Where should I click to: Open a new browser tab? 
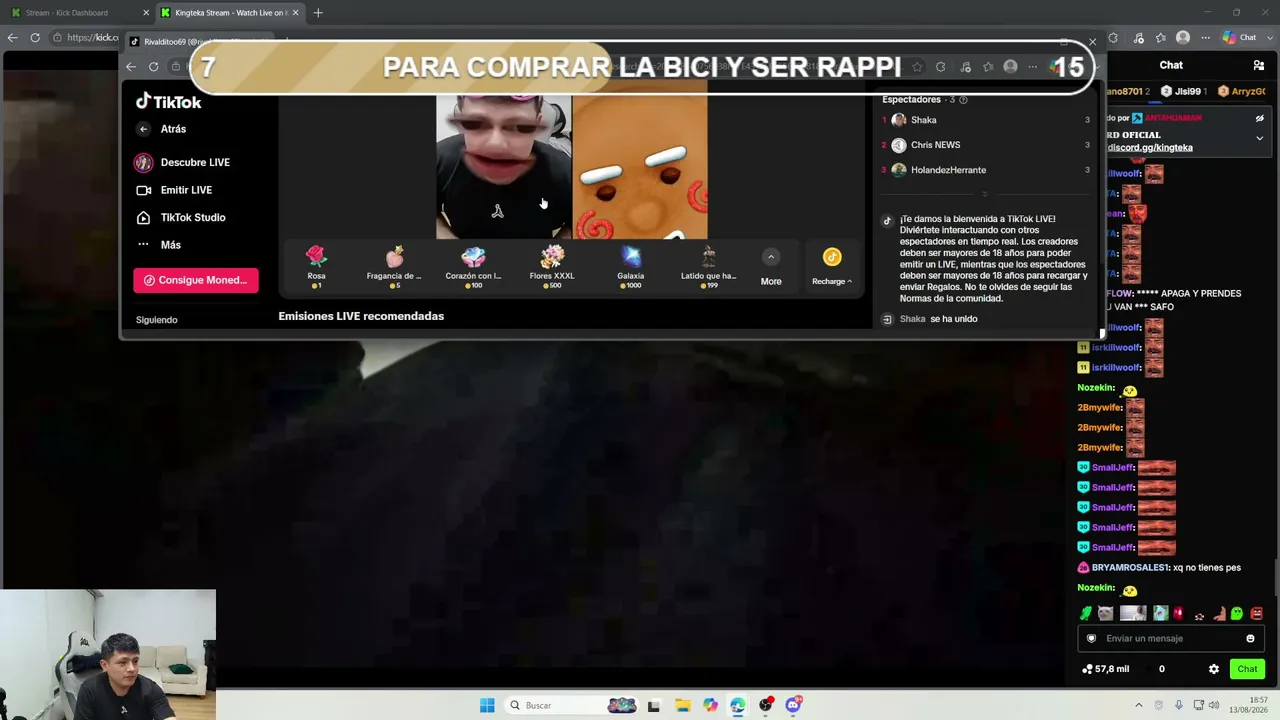pyautogui.click(x=318, y=13)
